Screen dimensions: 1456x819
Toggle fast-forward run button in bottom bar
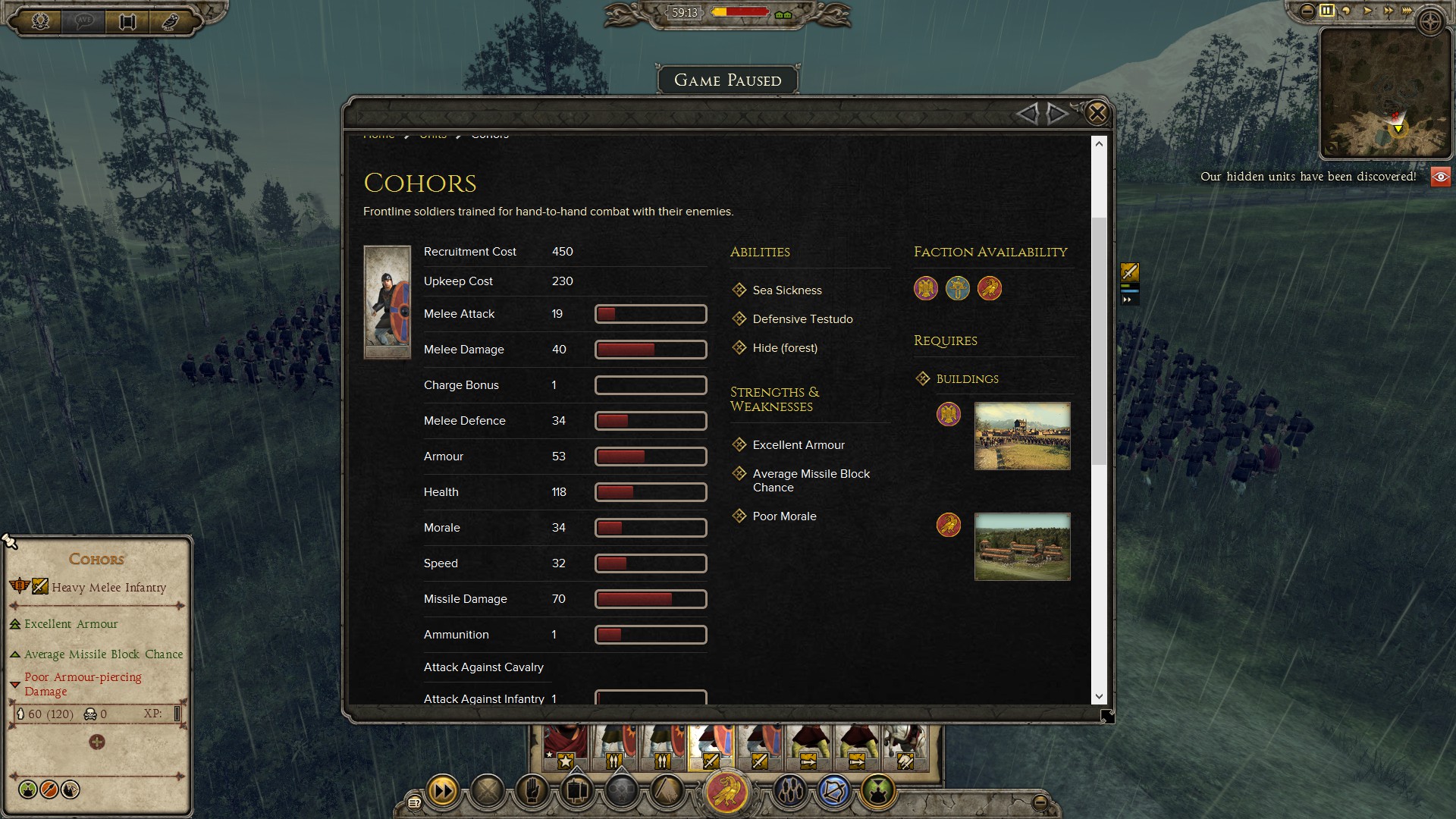click(x=443, y=792)
